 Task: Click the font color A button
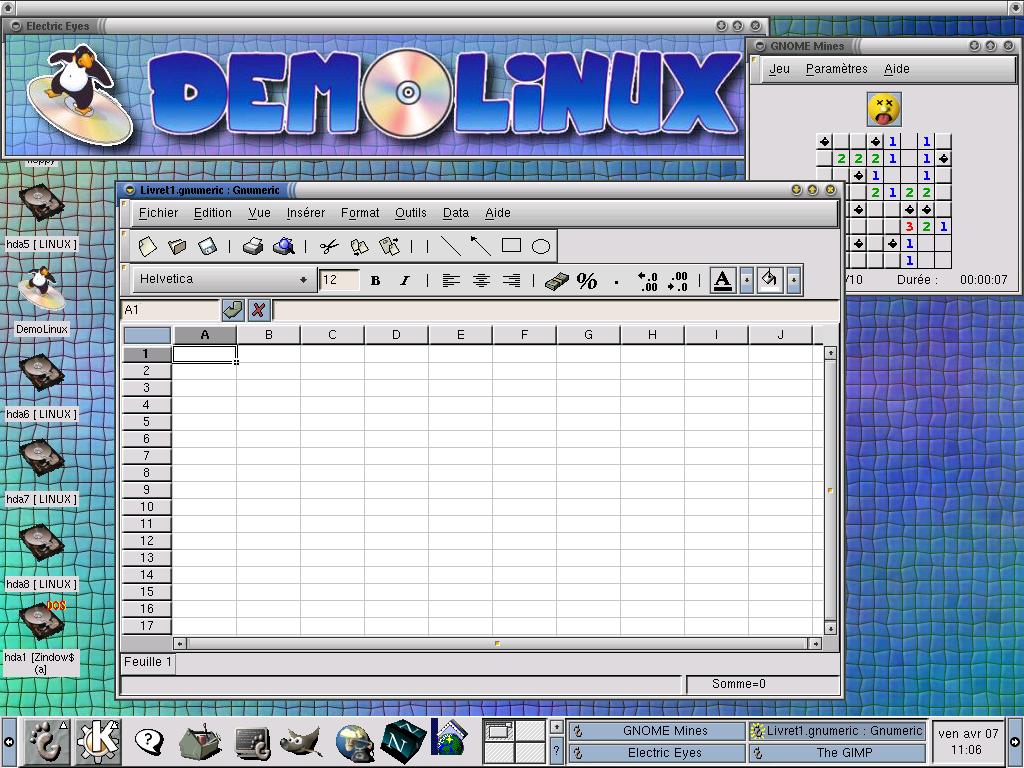coord(723,280)
